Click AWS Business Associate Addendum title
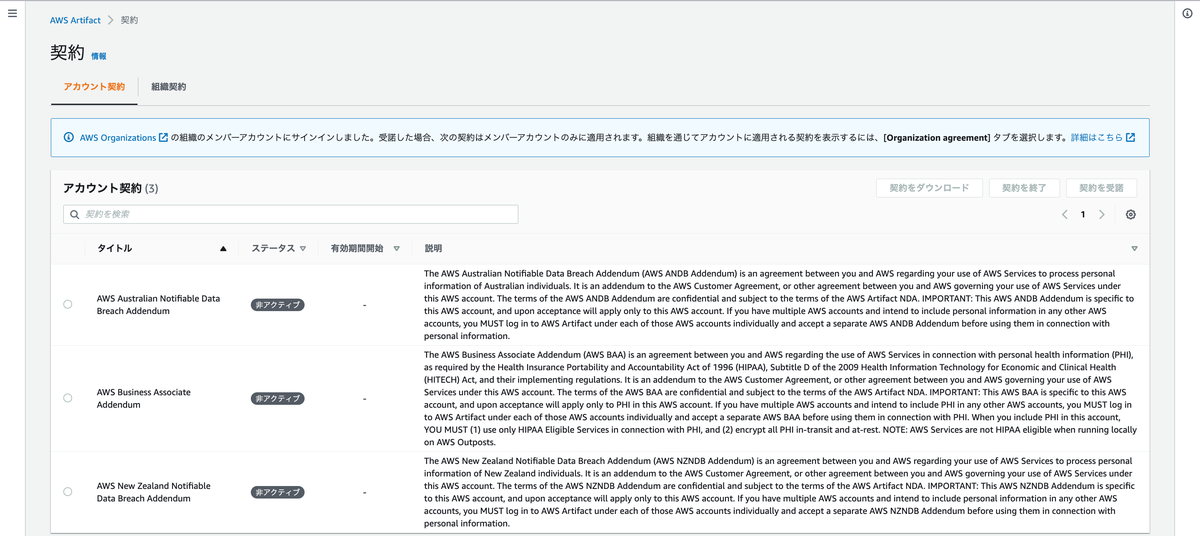 pos(144,399)
